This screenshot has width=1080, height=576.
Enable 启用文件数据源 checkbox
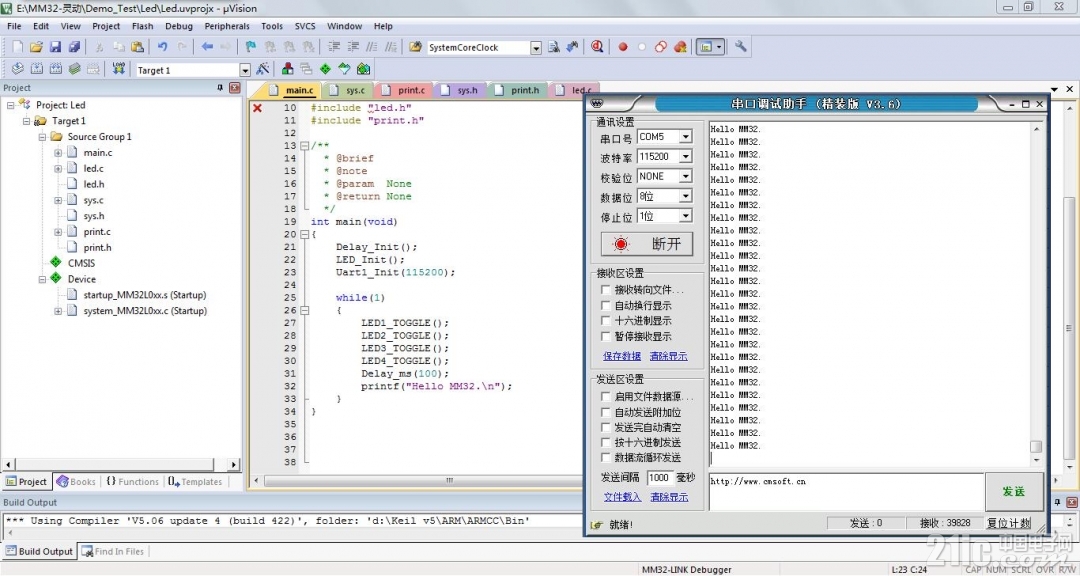click(605, 397)
